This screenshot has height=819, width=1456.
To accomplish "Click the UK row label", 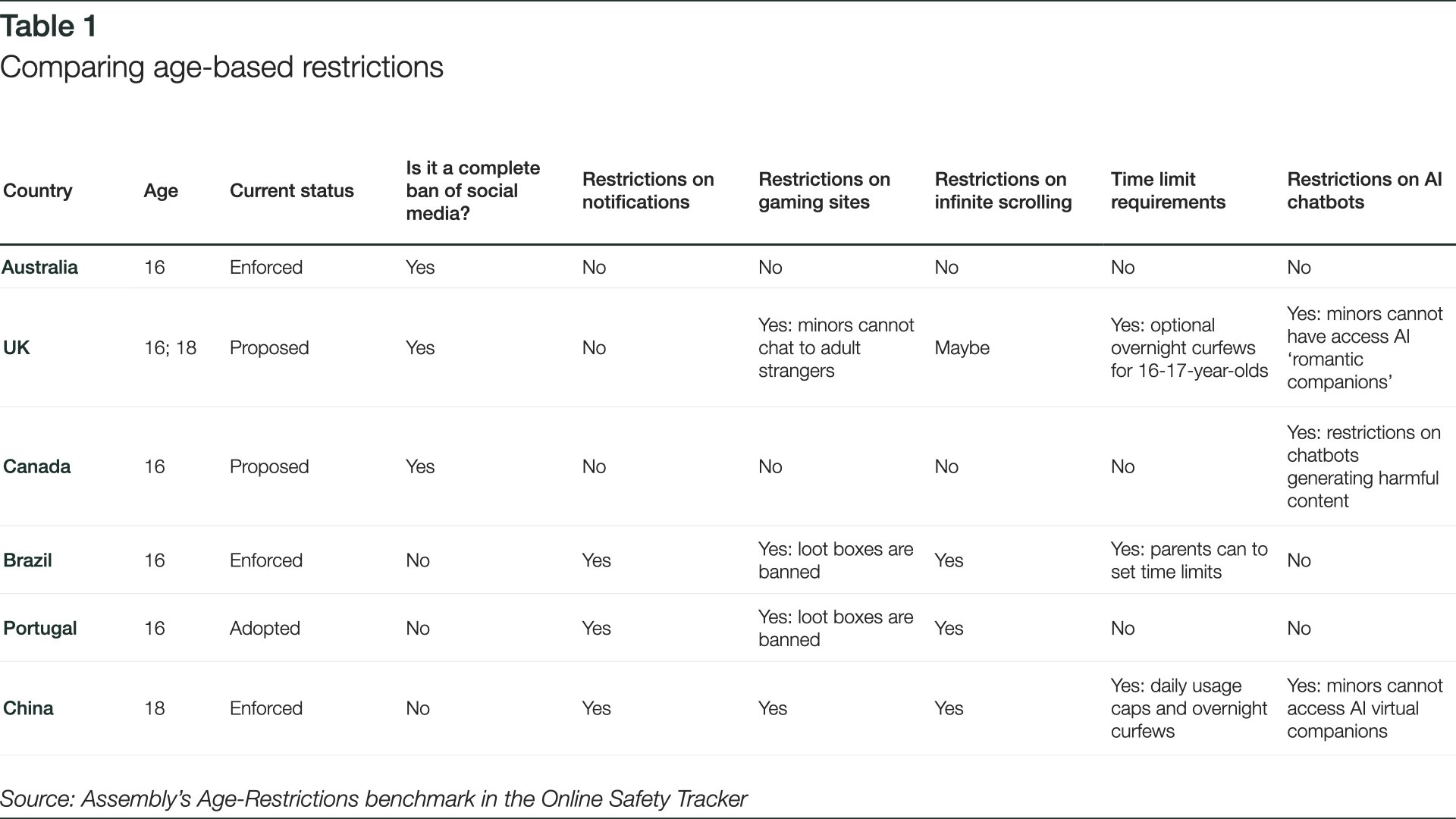I will (x=17, y=347).
